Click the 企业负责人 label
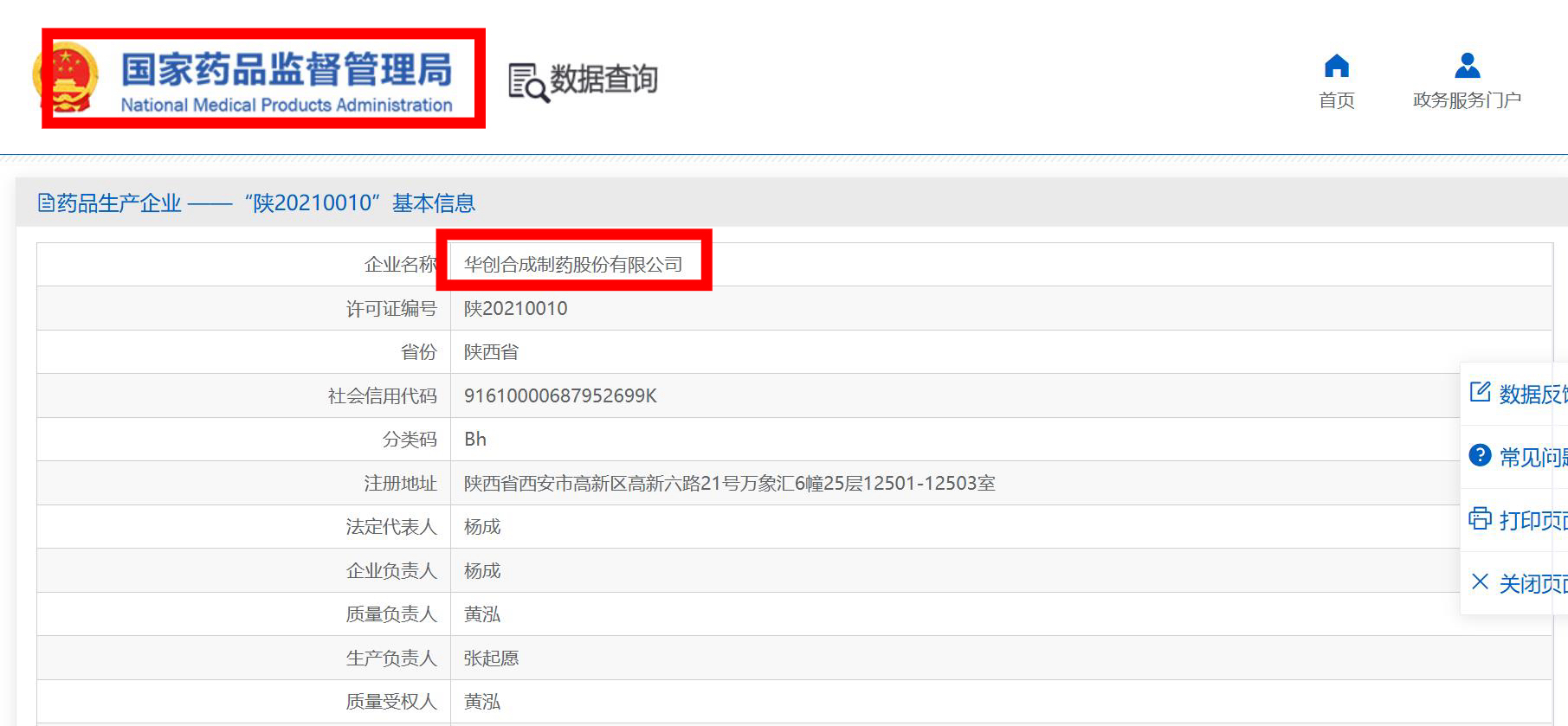The image size is (1568, 726). click(391, 571)
